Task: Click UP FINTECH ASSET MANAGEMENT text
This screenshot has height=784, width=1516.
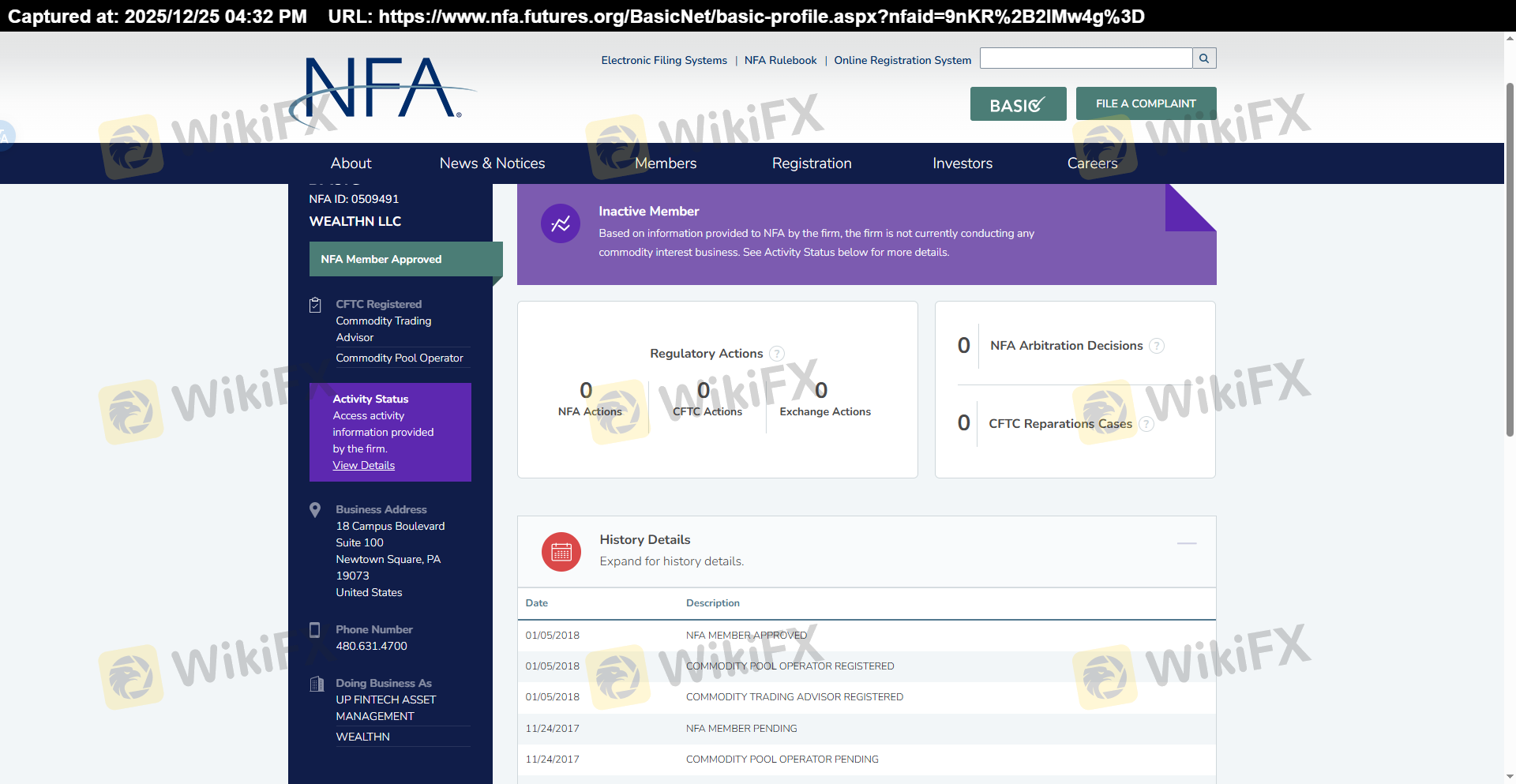Action: point(385,708)
